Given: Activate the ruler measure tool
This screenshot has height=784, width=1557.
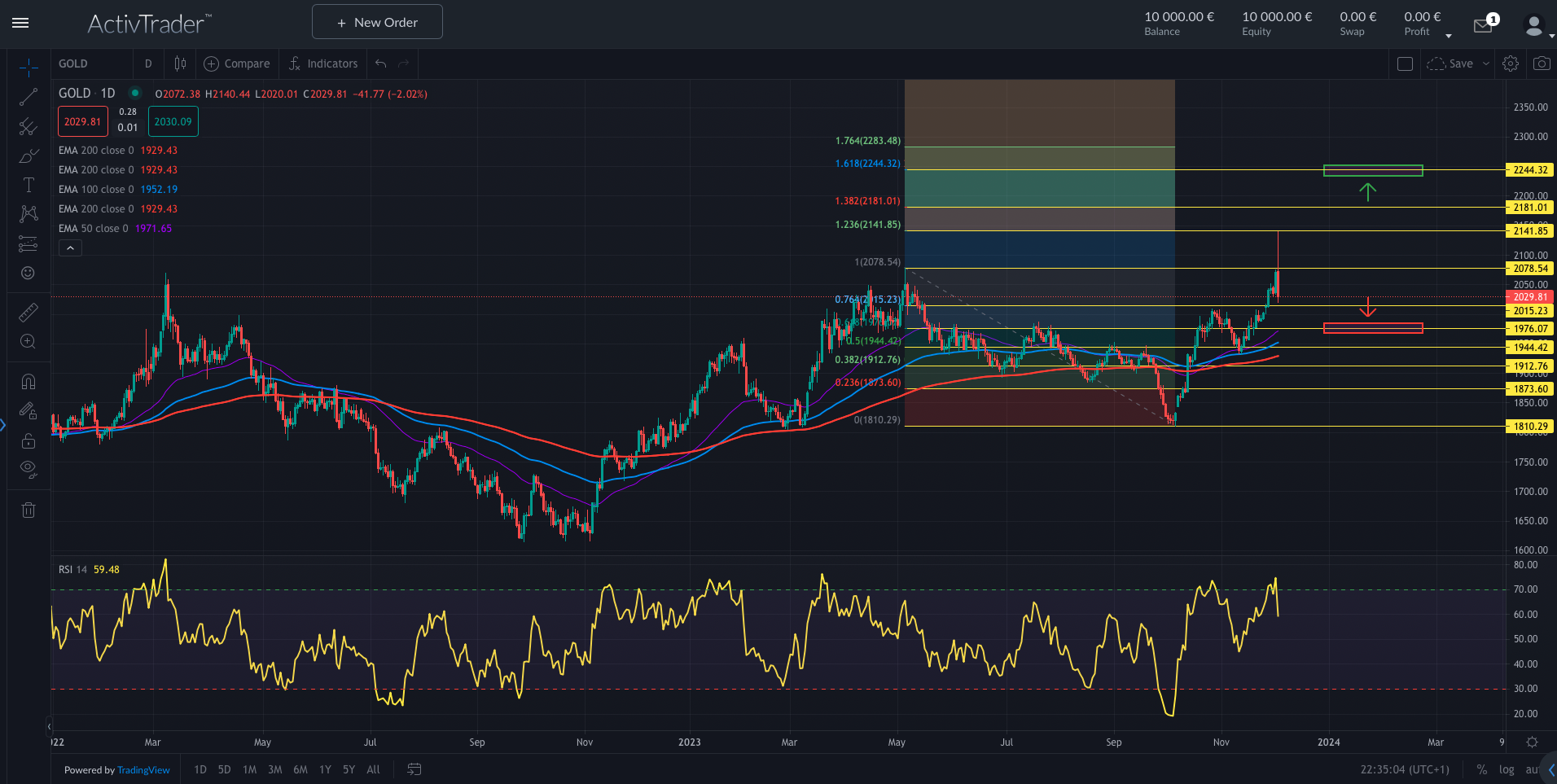Looking at the screenshot, I should tap(29, 313).
